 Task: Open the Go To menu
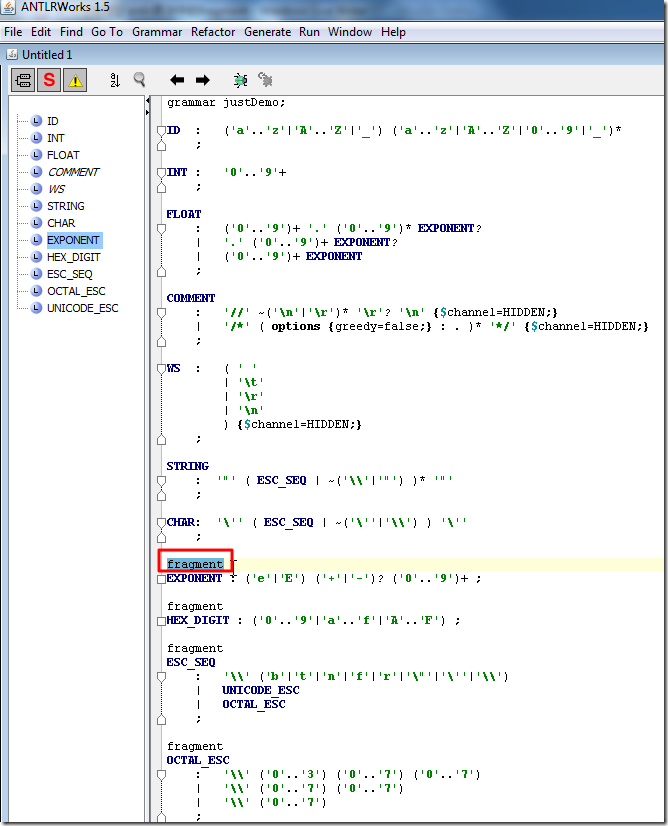pyautogui.click(x=107, y=32)
